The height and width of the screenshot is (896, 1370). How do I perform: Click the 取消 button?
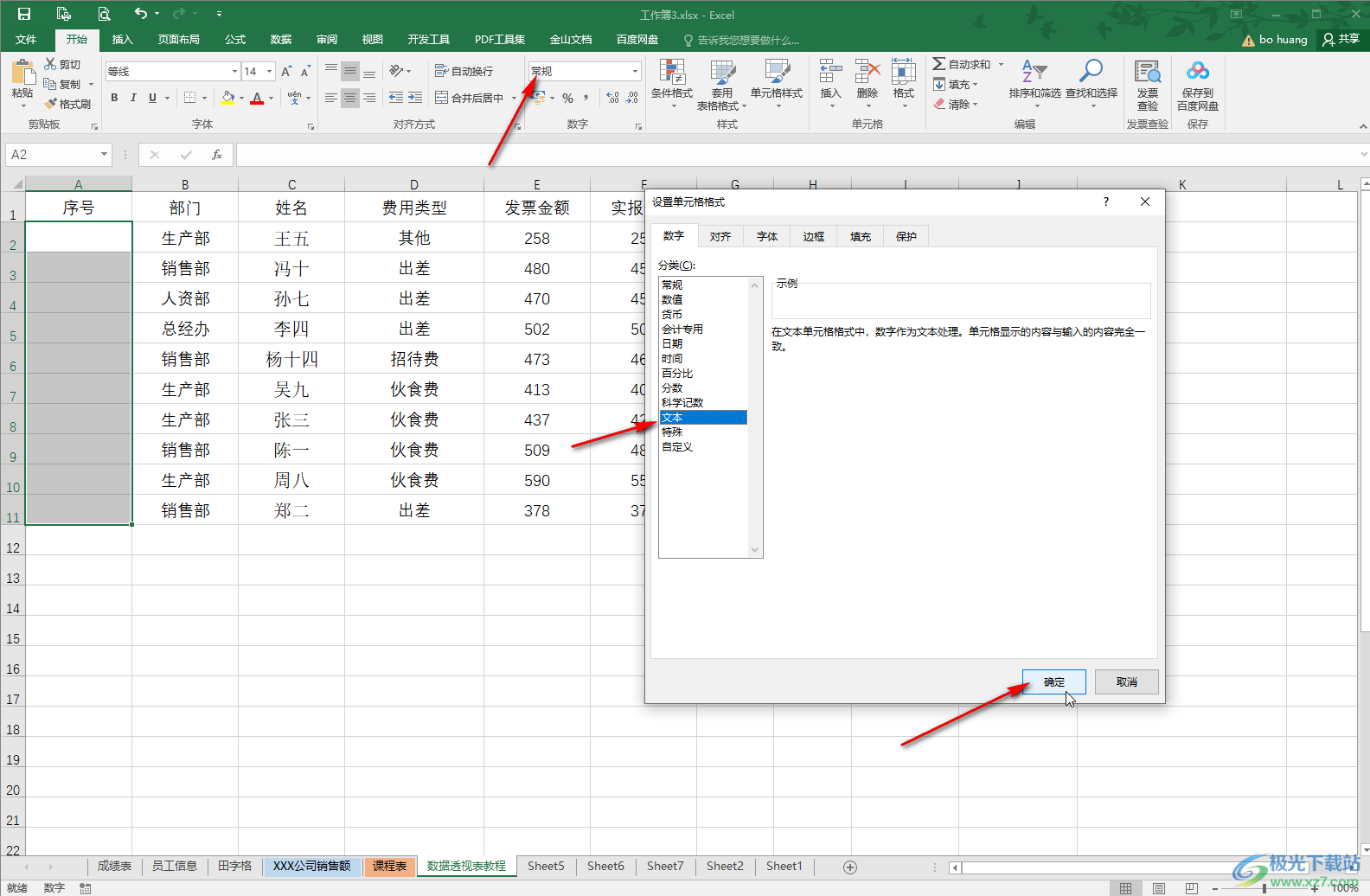1127,682
